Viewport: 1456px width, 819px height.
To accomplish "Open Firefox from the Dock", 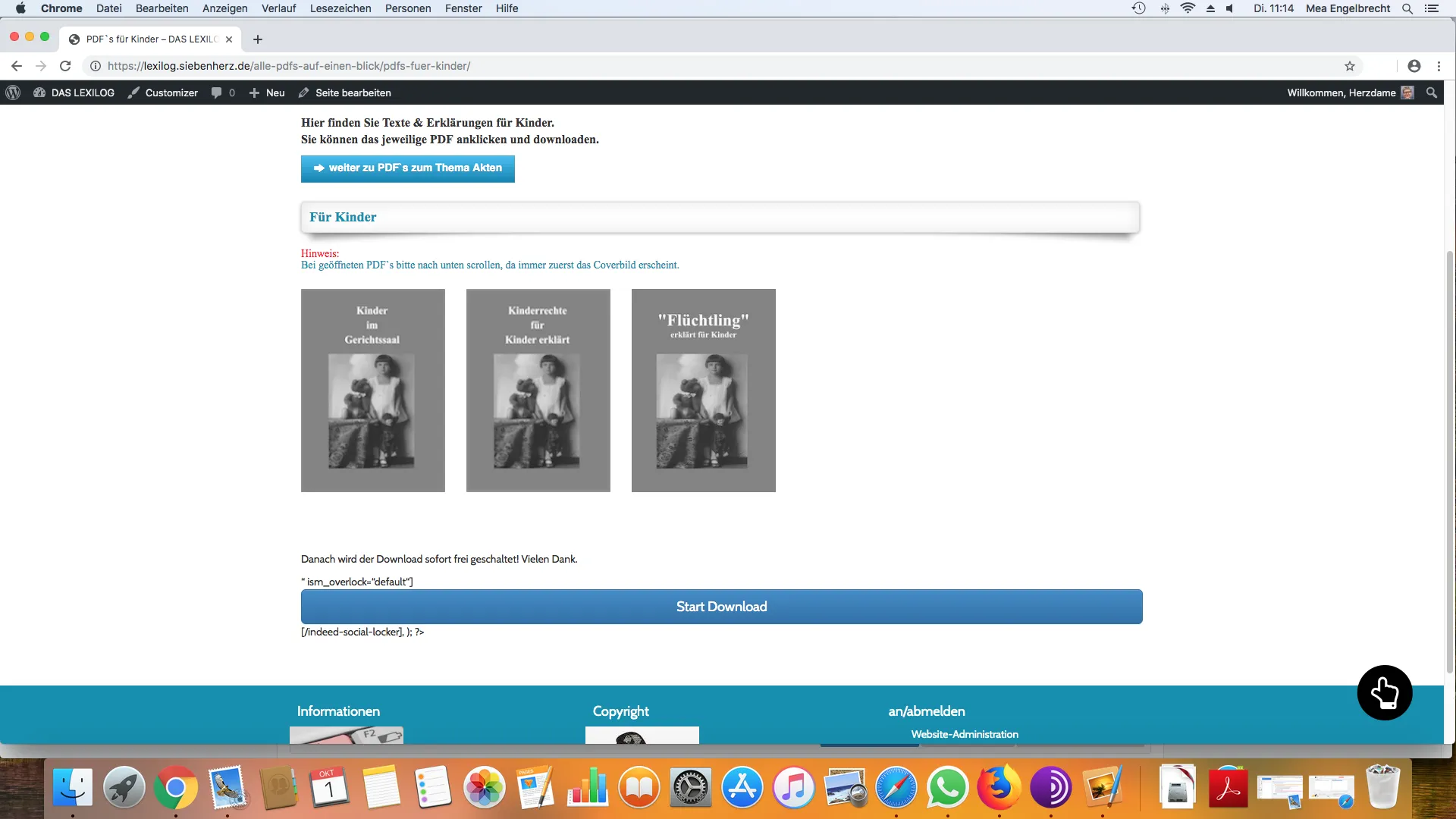I will coord(999,788).
